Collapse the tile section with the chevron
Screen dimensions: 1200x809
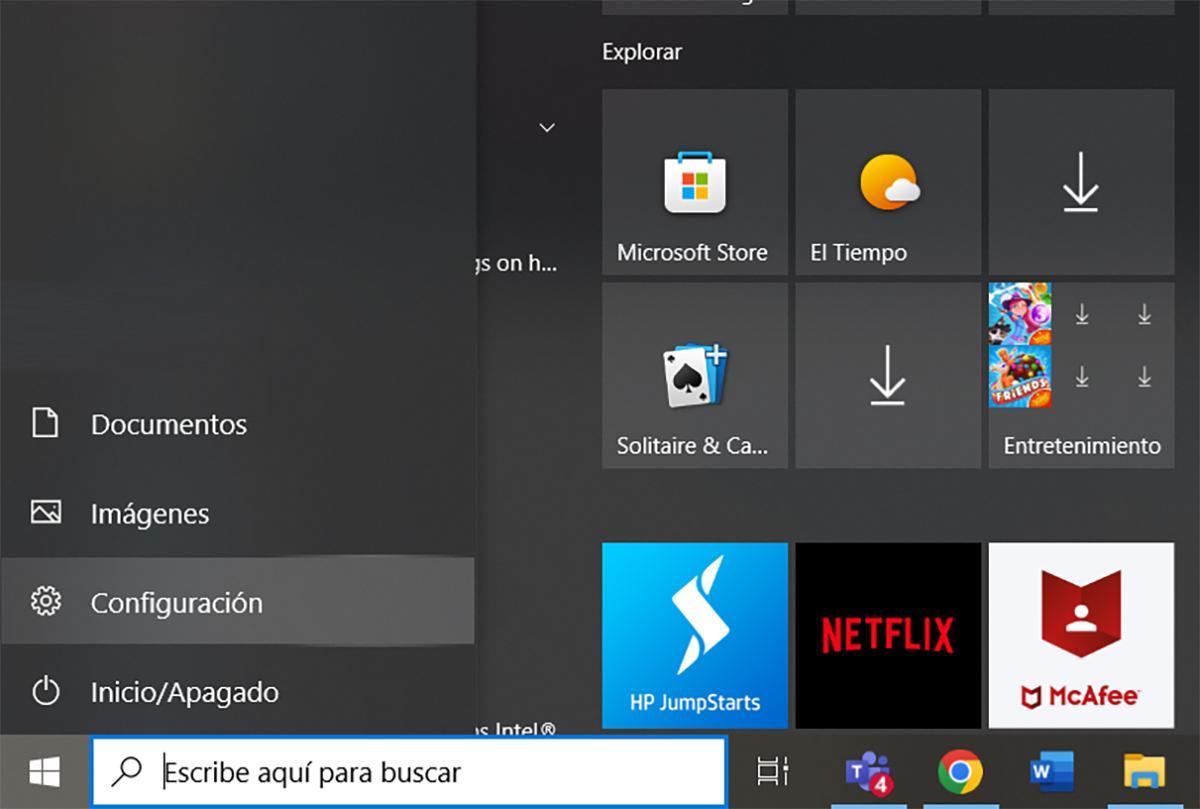coord(546,128)
